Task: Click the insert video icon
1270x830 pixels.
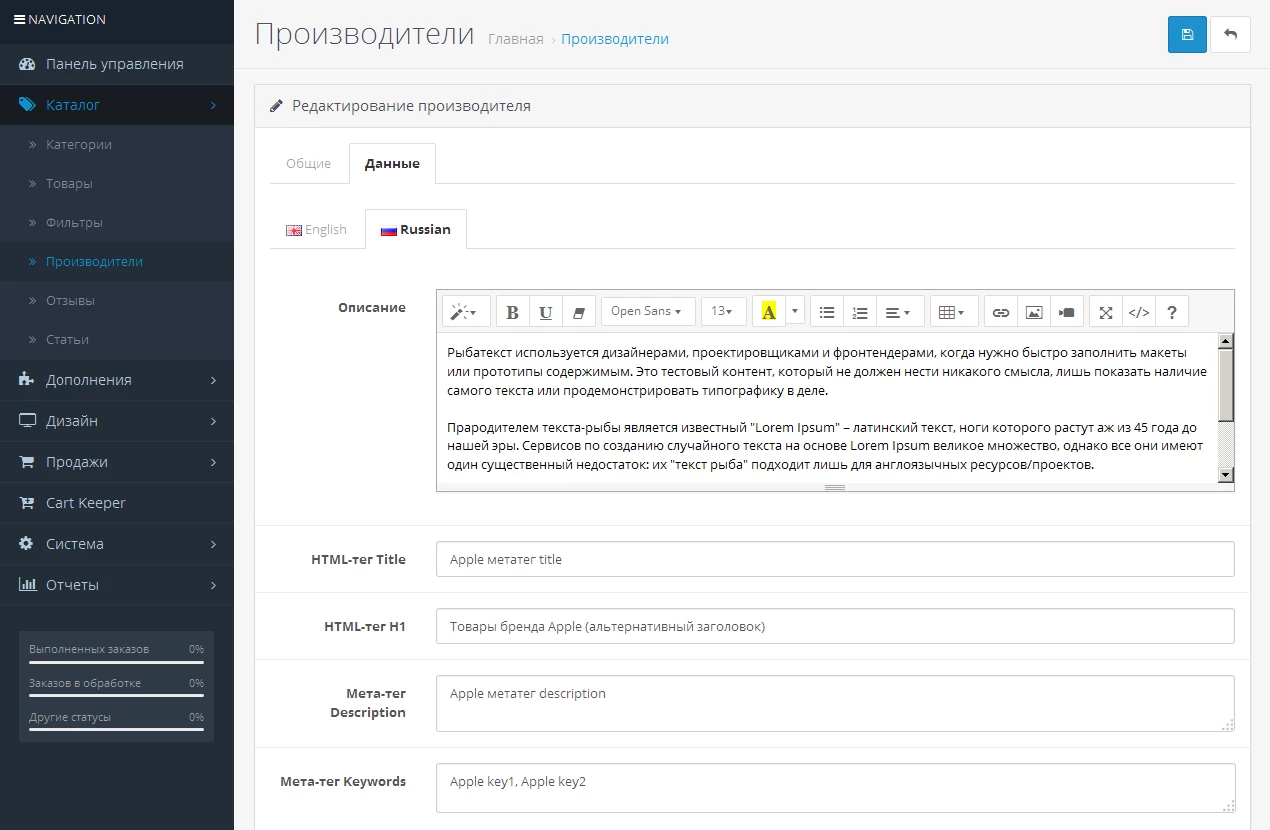Action: point(1067,312)
